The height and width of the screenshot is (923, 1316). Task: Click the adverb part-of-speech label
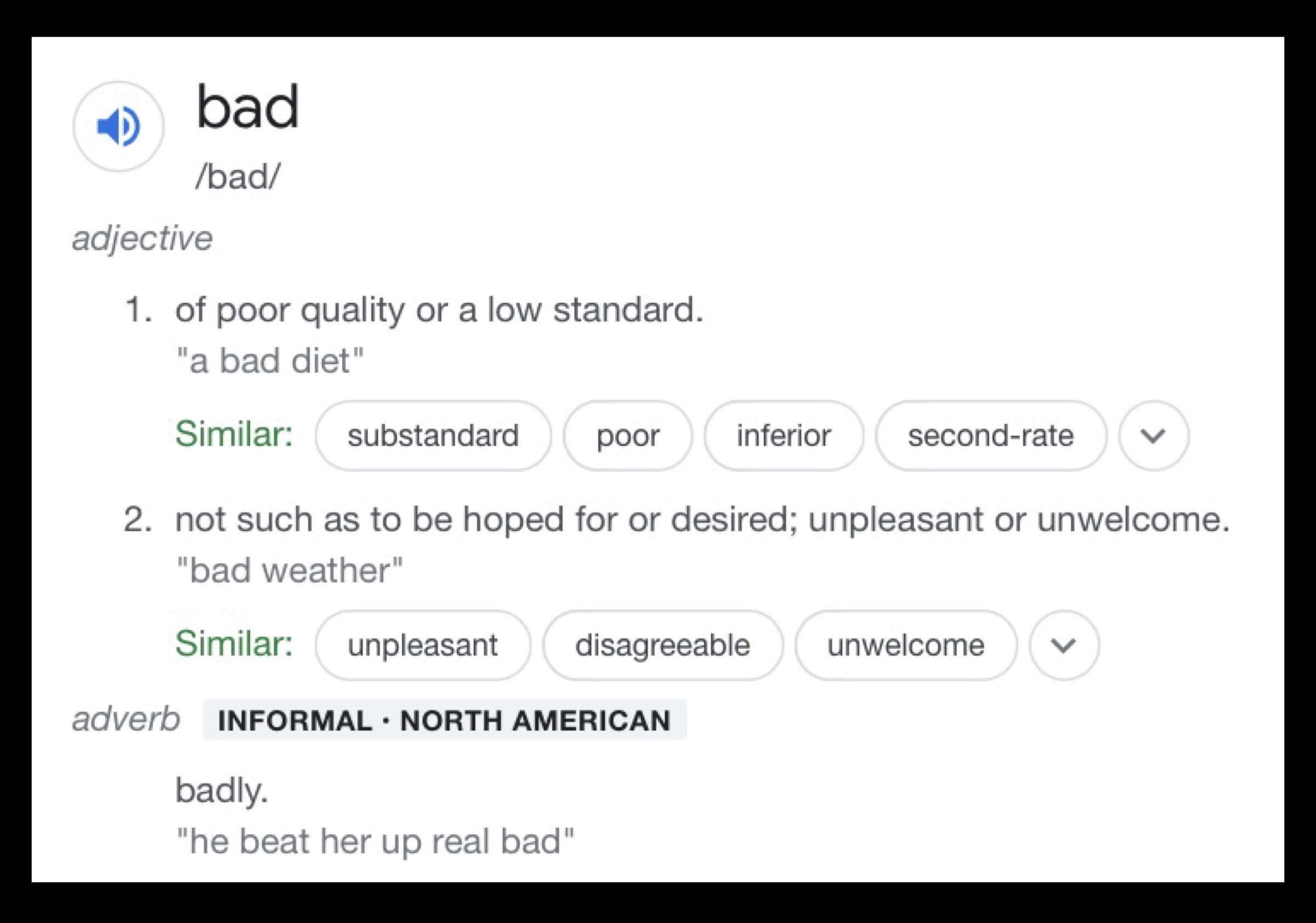click(126, 719)
